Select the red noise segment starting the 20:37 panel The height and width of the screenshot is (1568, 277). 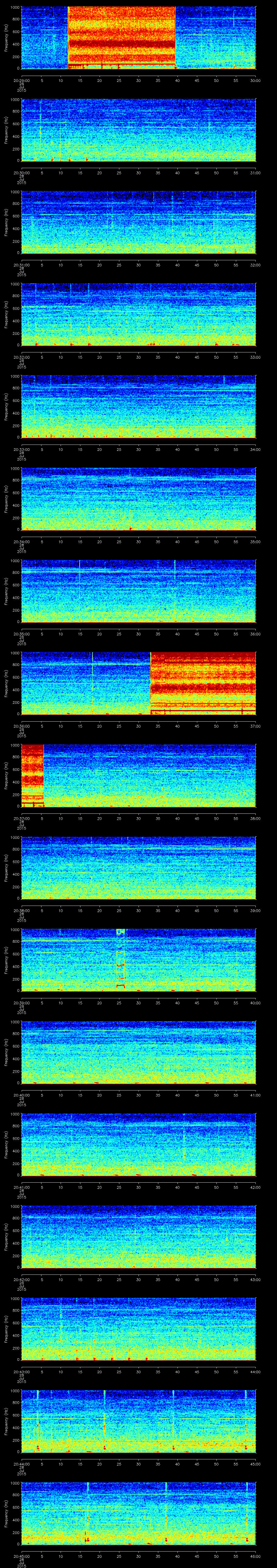[33, 775]
